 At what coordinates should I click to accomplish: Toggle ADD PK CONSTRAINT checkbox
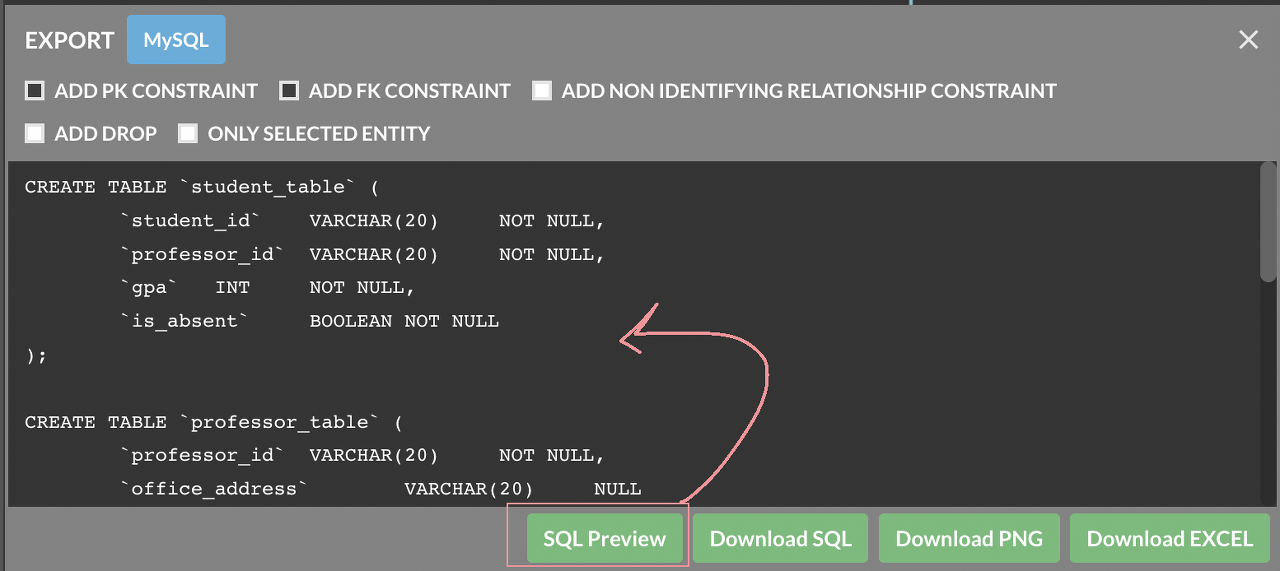[35, 91]
